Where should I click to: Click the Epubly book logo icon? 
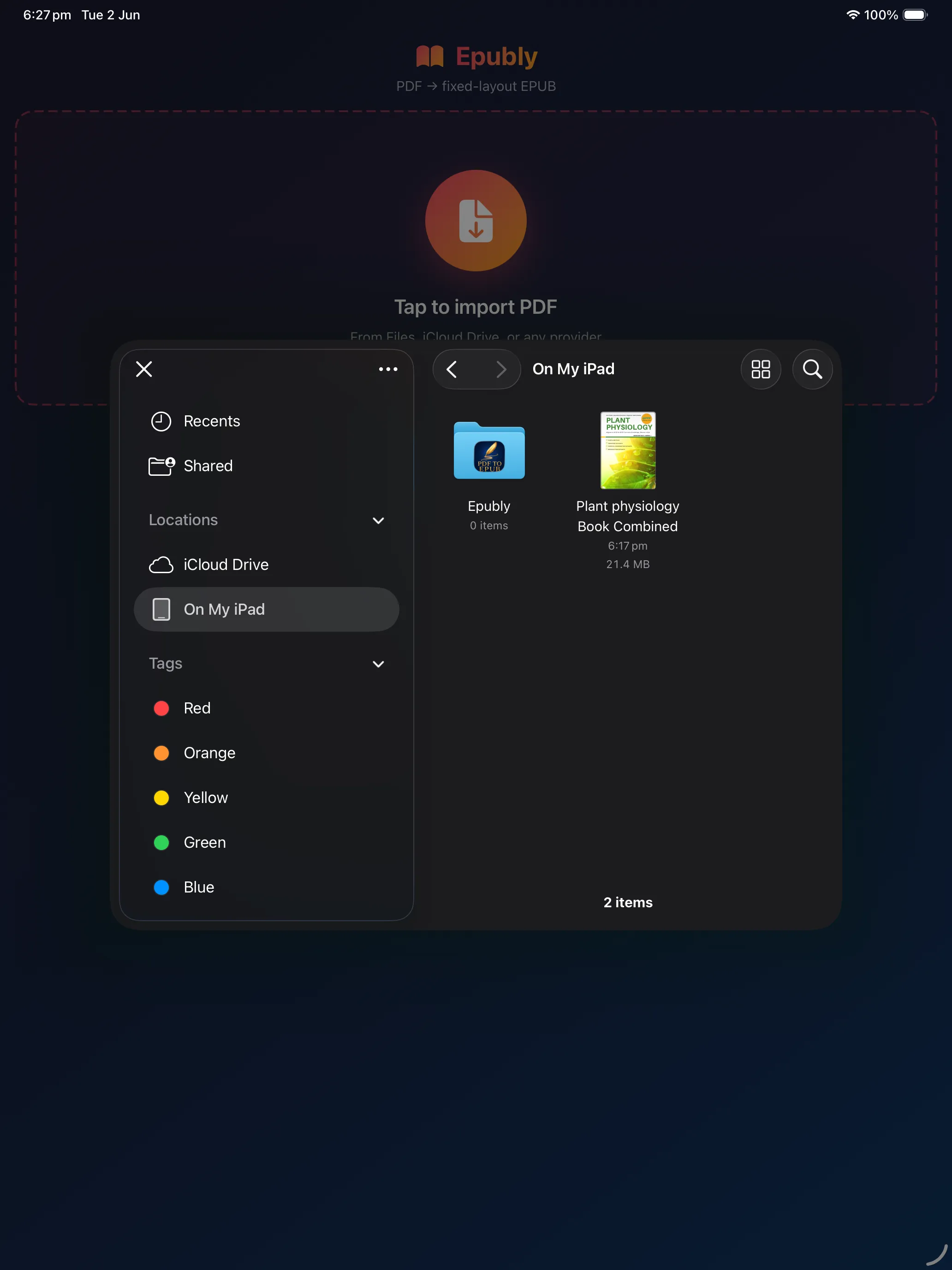pyautogui.click(x=430, y=56)
